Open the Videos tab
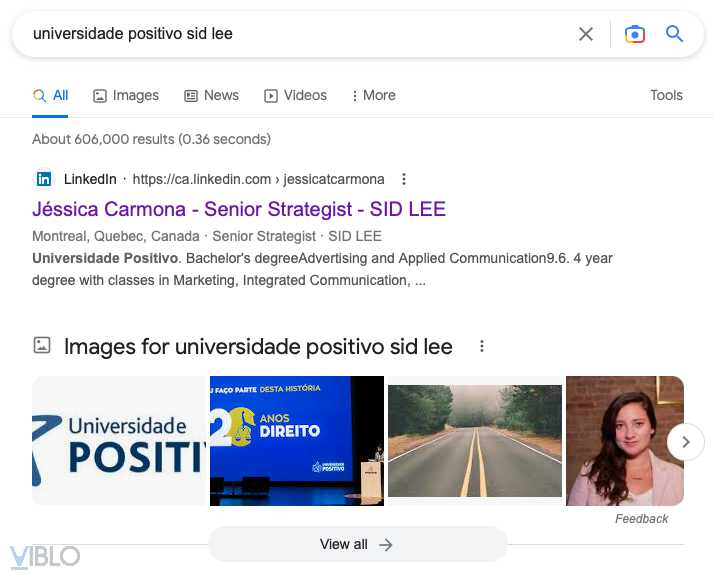This screenshot has height=580, width=714. (x=296, y=96)
